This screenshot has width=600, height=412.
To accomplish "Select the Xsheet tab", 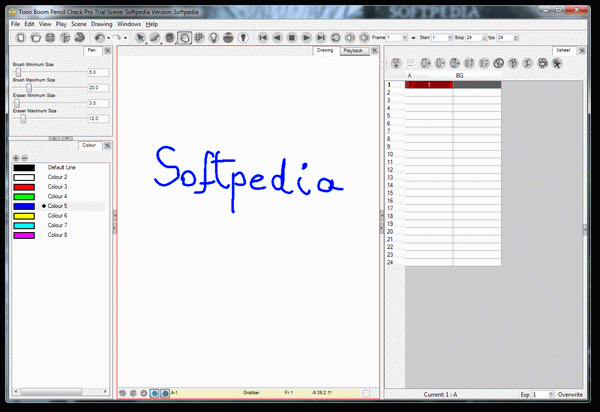I will [x=563, y=50].
